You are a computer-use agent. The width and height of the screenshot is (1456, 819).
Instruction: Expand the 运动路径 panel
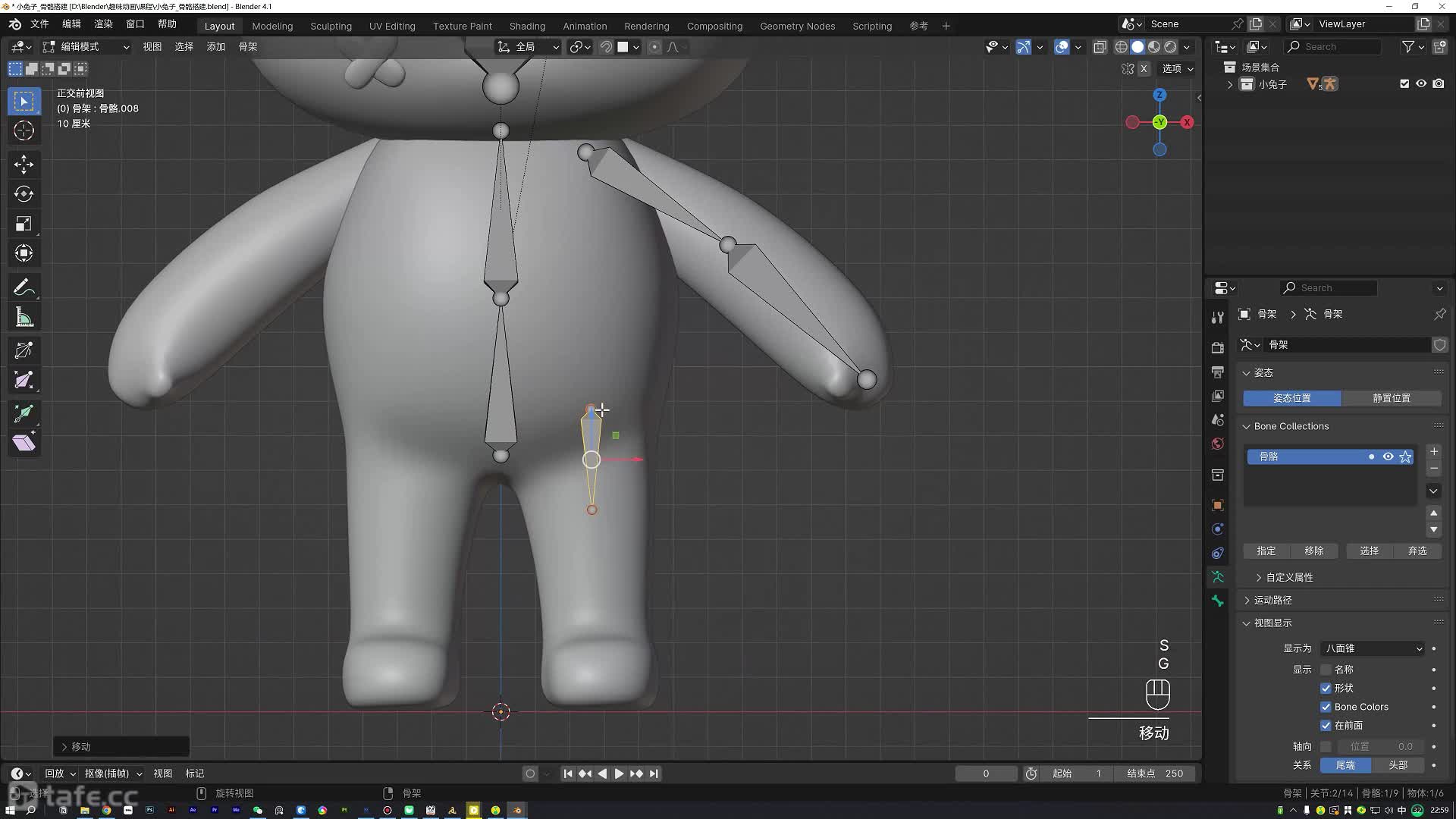[1246, 601]
